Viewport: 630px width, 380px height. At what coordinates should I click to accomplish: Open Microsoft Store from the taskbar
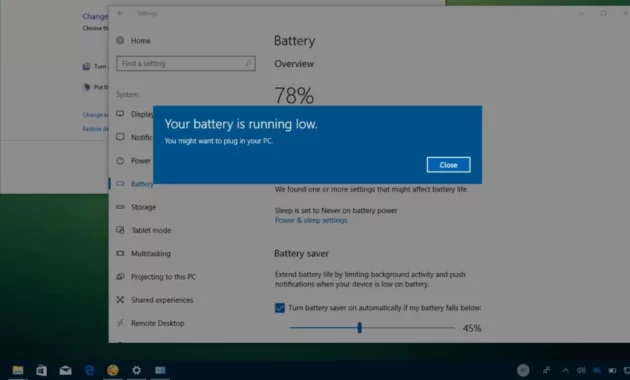41,370
